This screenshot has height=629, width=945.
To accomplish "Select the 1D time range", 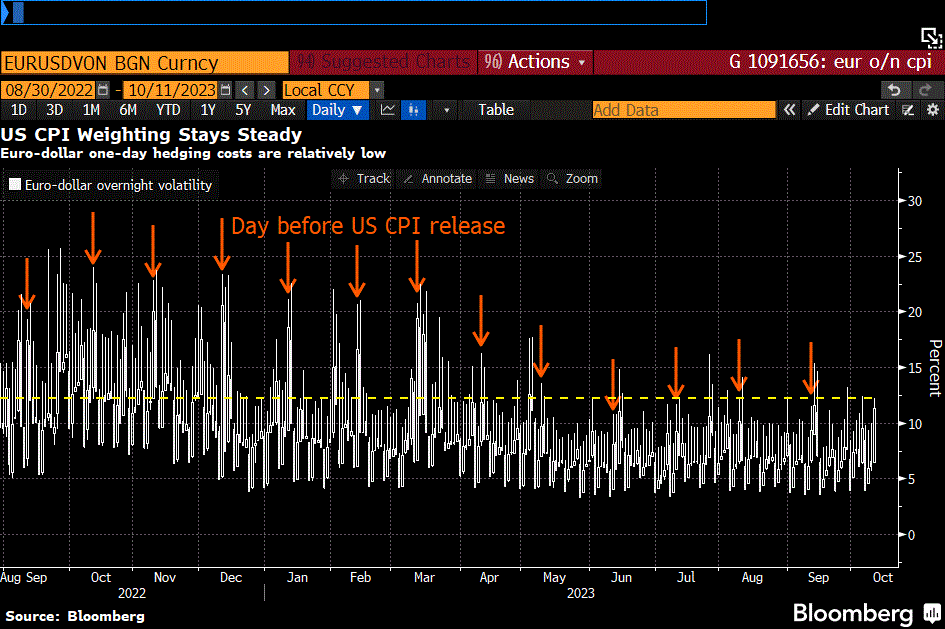I will 19,110.
